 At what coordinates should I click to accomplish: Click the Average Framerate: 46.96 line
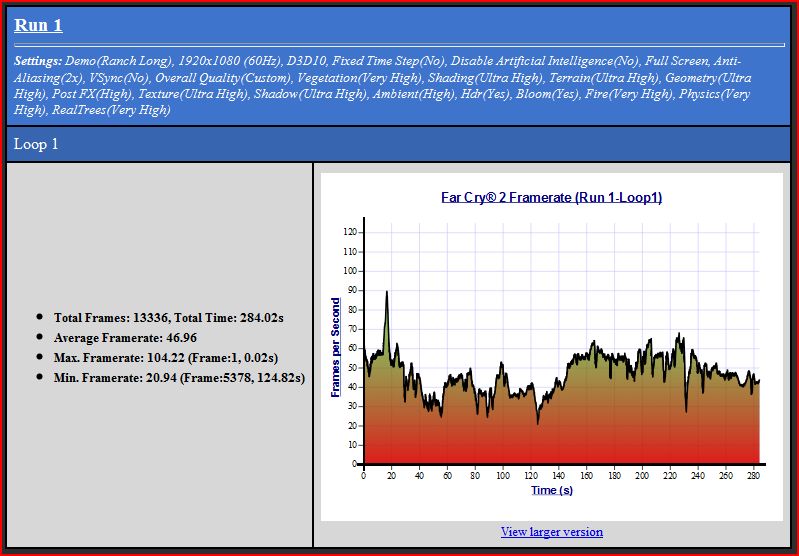(x=125, y=338)
